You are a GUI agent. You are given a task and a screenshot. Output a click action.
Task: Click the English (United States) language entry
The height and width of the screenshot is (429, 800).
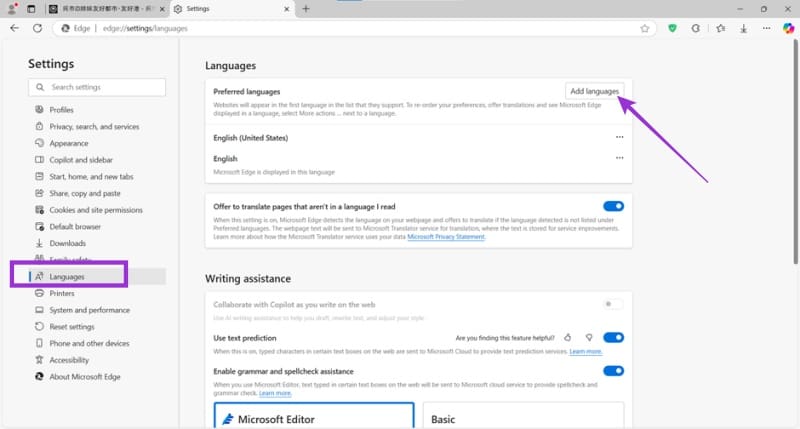pyautogui.click(x=251, y=138)
